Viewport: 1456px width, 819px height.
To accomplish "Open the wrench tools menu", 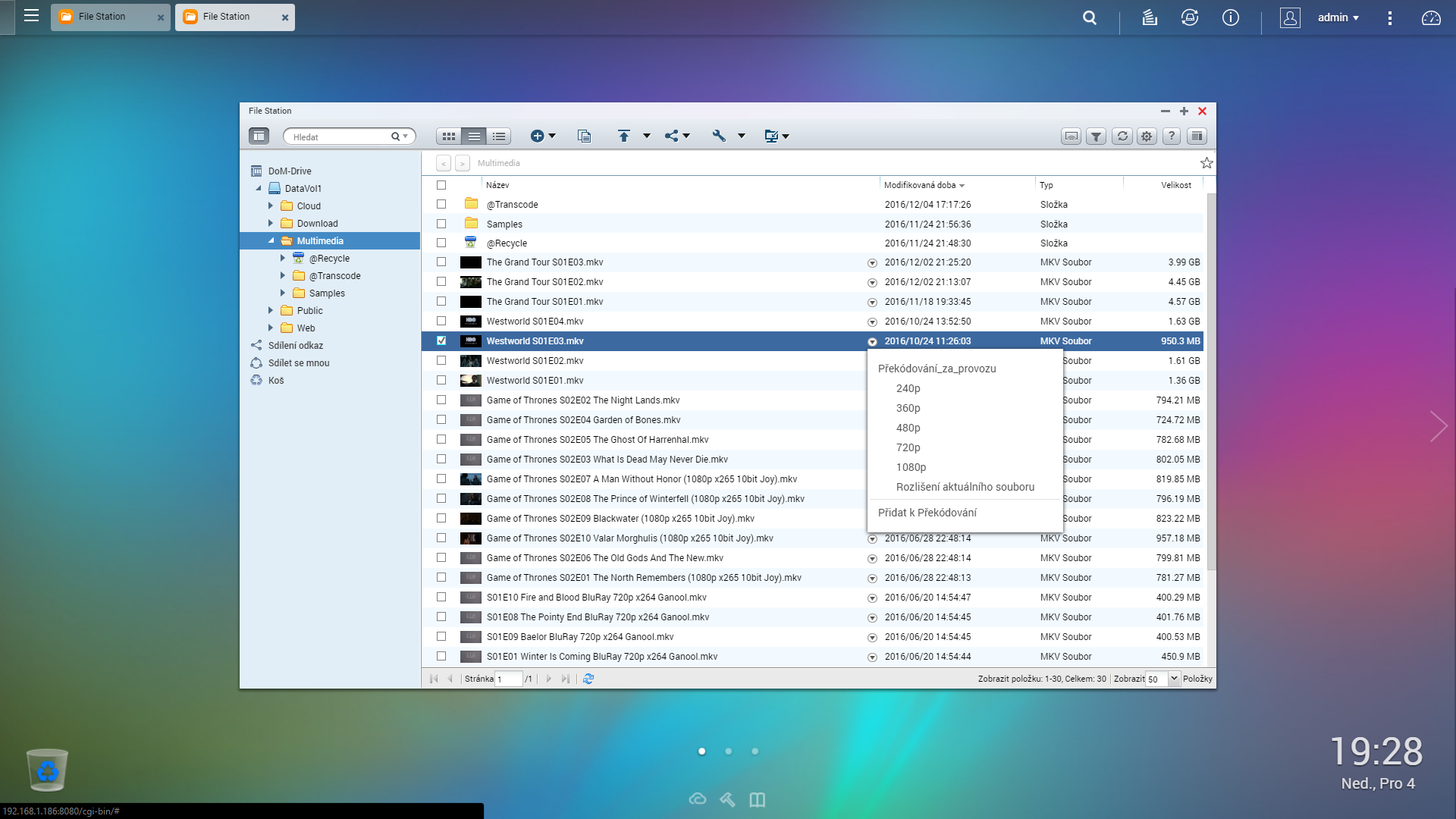I will pos(720,136).
